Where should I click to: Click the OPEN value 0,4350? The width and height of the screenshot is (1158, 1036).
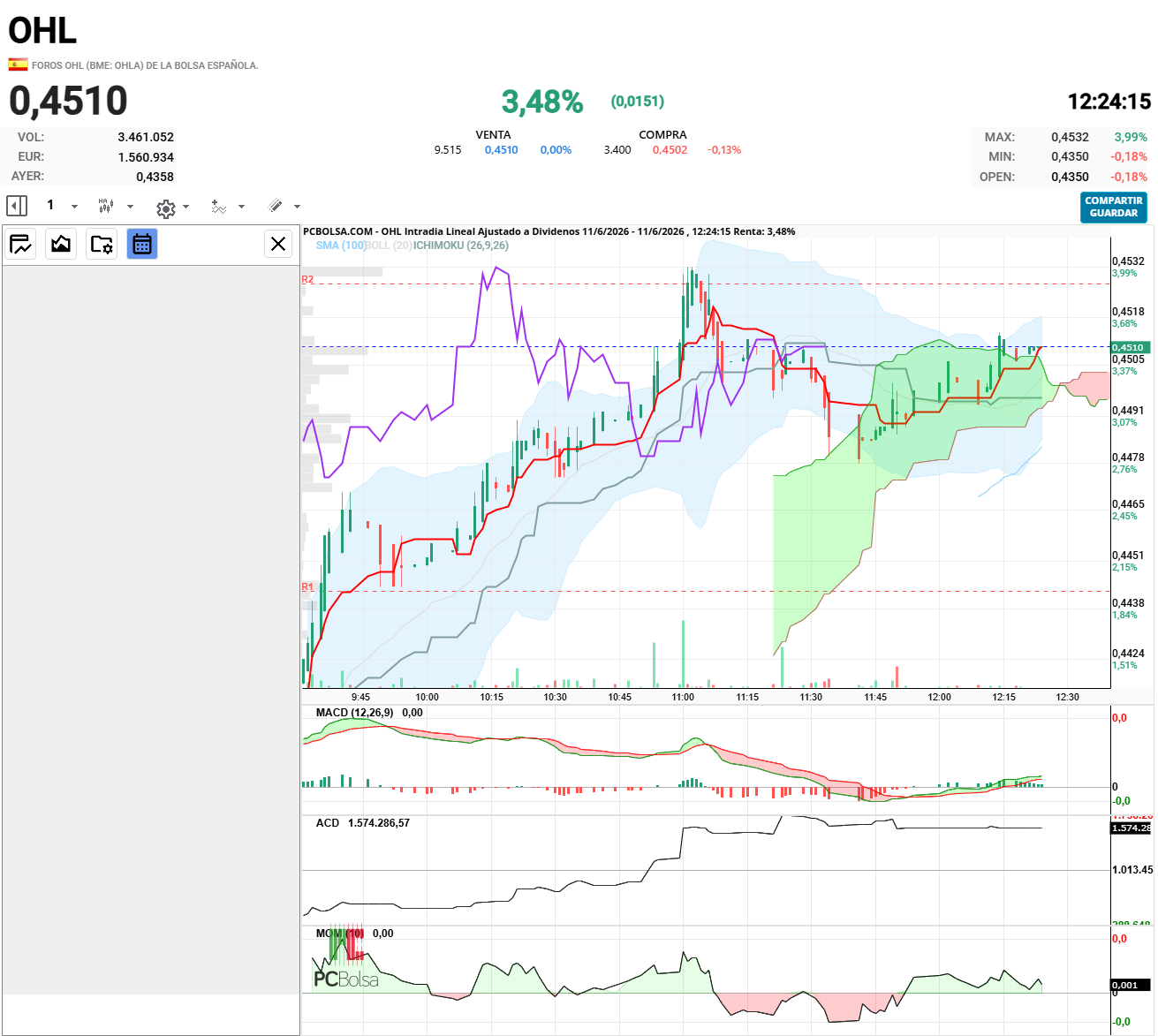1070,177
